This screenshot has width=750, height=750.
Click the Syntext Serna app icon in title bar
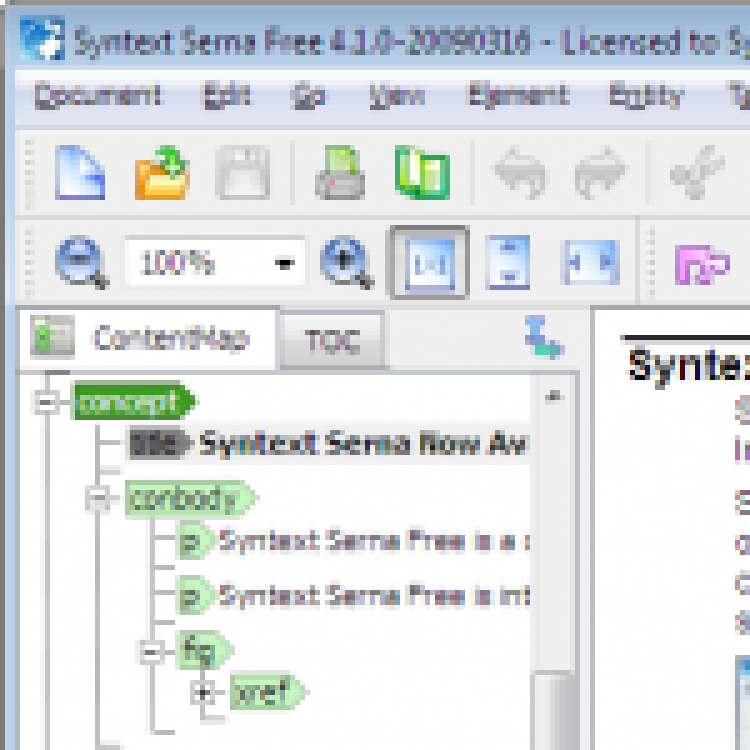coord(43,39)
